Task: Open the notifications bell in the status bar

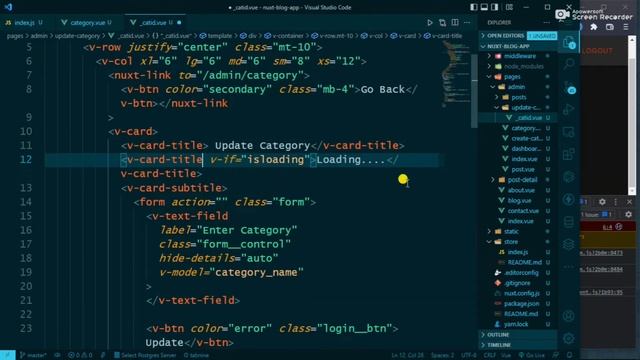Action: [x=569, y=355]
